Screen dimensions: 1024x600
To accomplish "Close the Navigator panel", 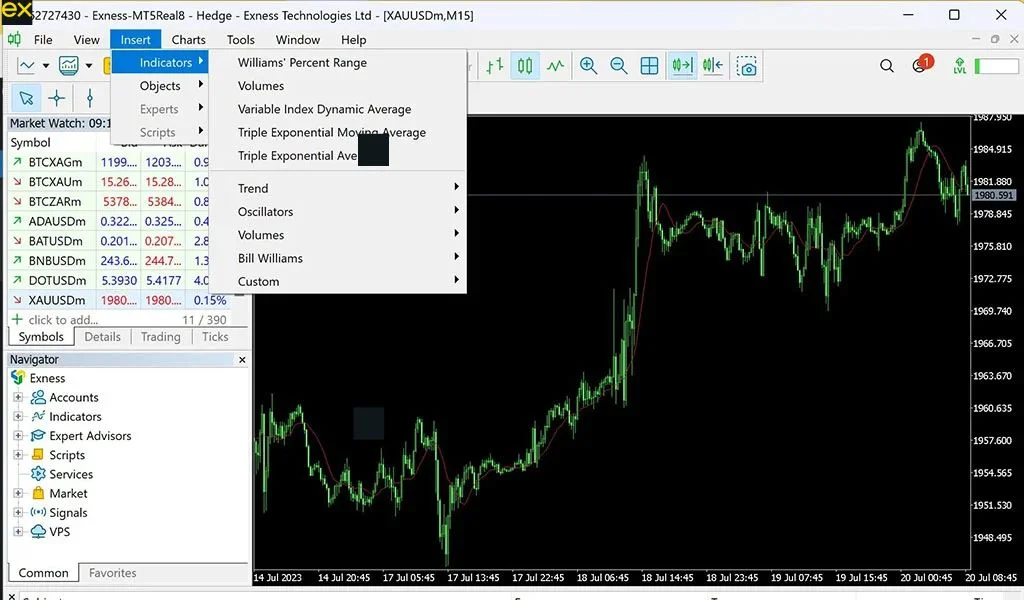I will [x=242, y=359].
